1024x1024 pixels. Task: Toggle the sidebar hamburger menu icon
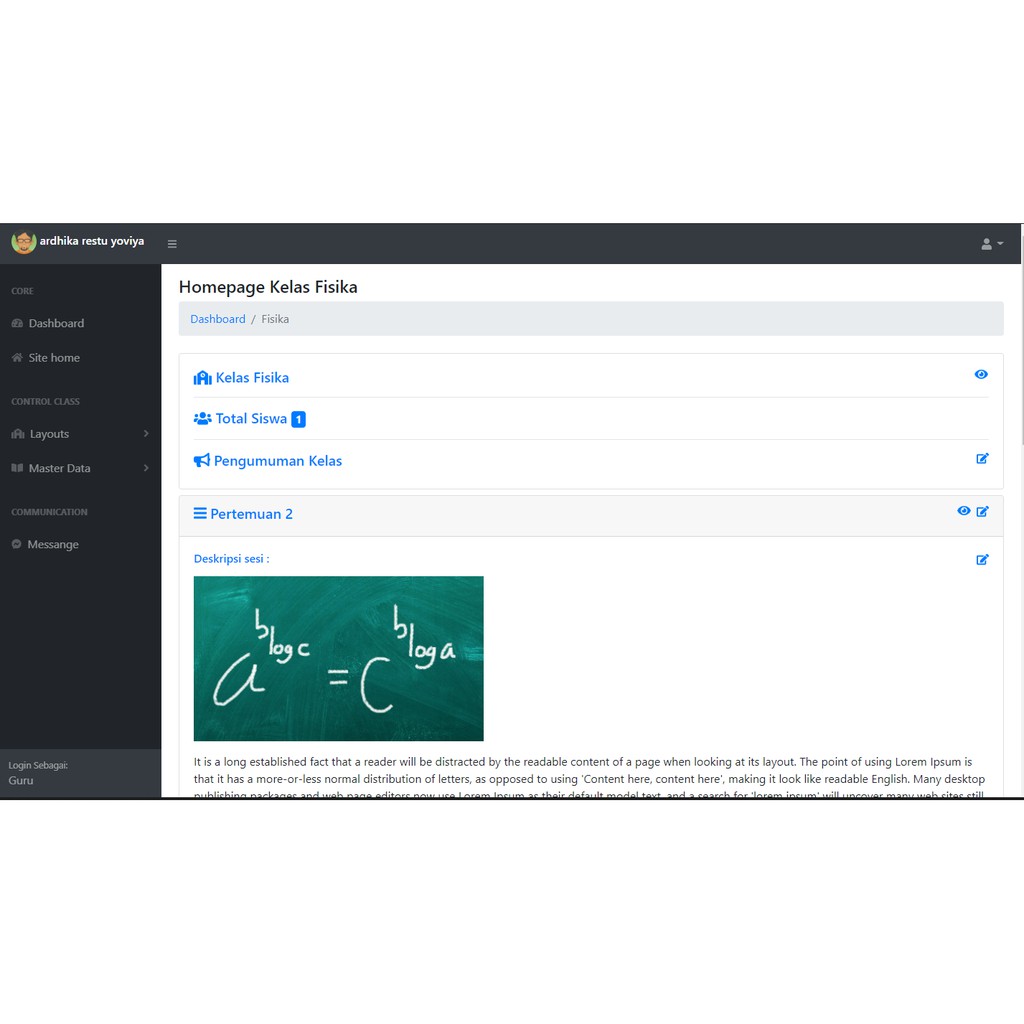click(x=172, y=244)
